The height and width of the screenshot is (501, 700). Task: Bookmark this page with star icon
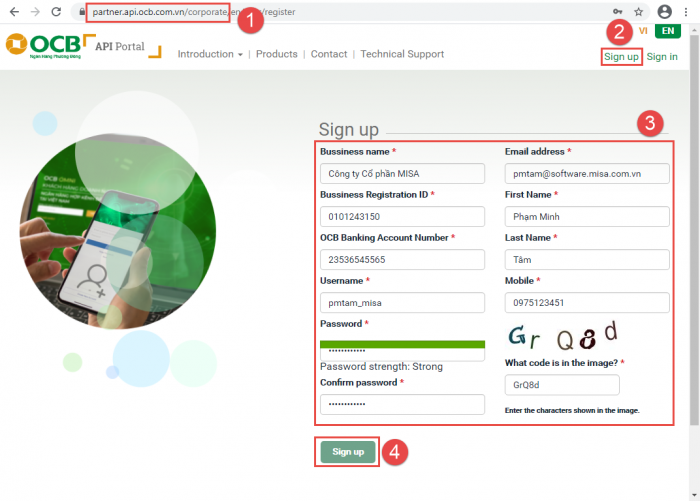point(638,12)
